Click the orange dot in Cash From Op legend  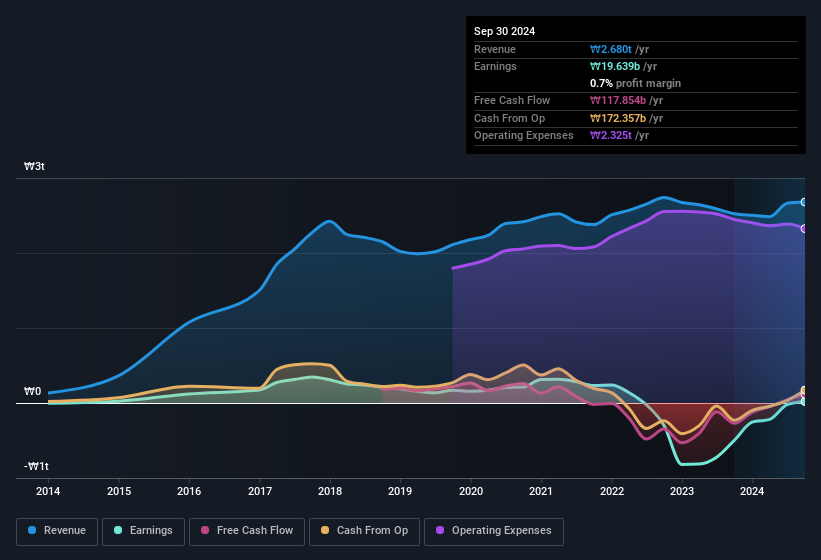(x=325, y=530)
